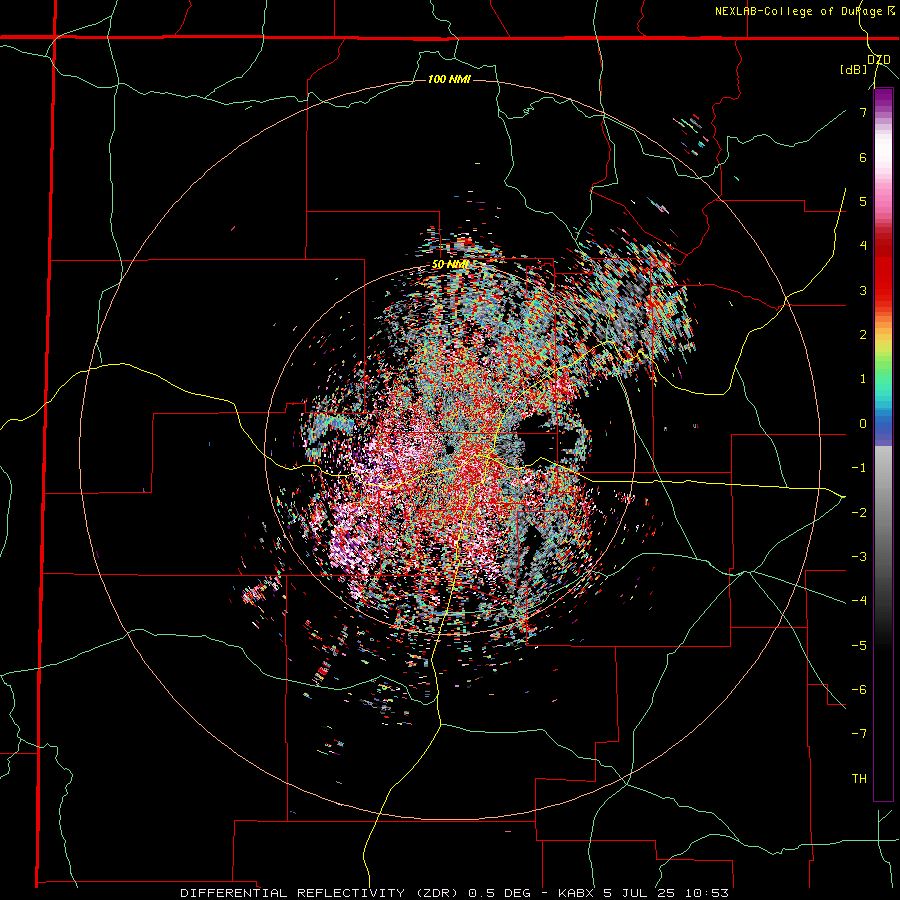Click the 0 value on color scale
This screenshot has width=900, height=900.
[863, 424]
